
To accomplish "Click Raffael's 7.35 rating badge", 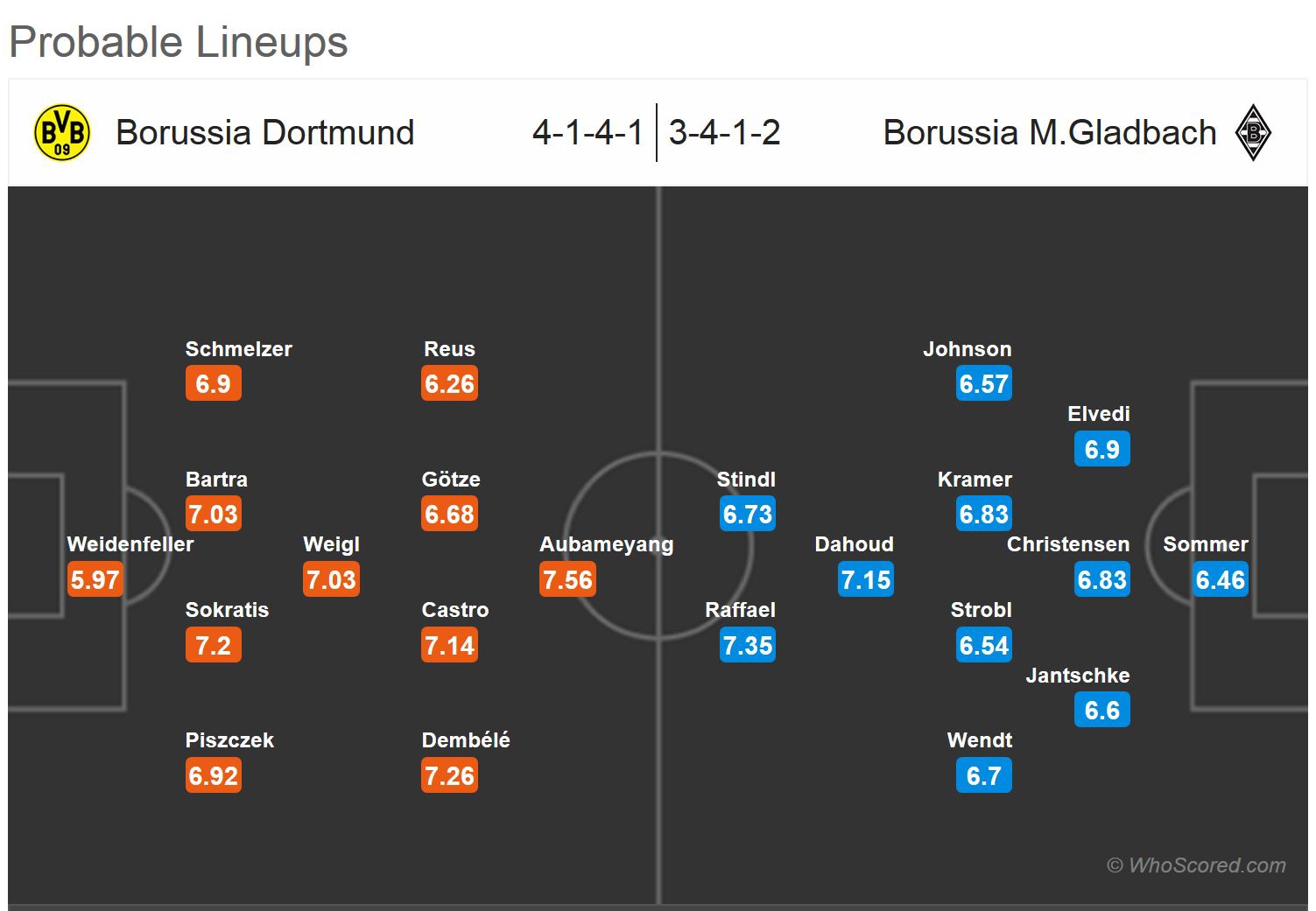I will [748, 645].
